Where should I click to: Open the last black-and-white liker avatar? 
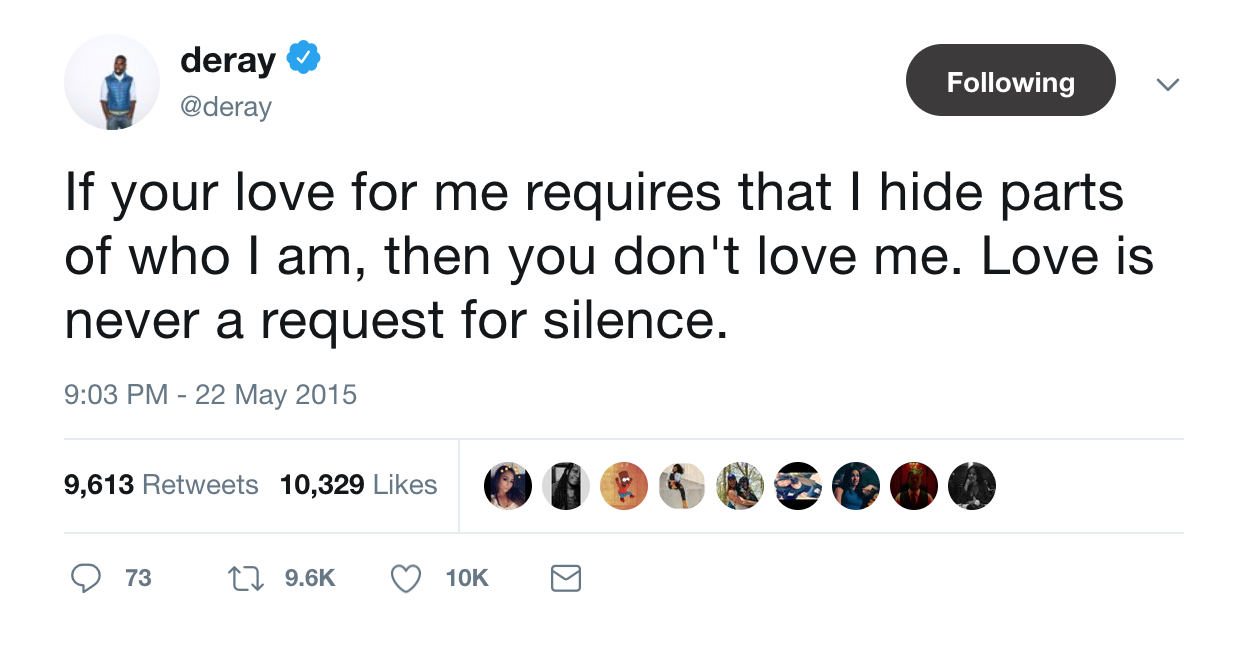(972, 486)
